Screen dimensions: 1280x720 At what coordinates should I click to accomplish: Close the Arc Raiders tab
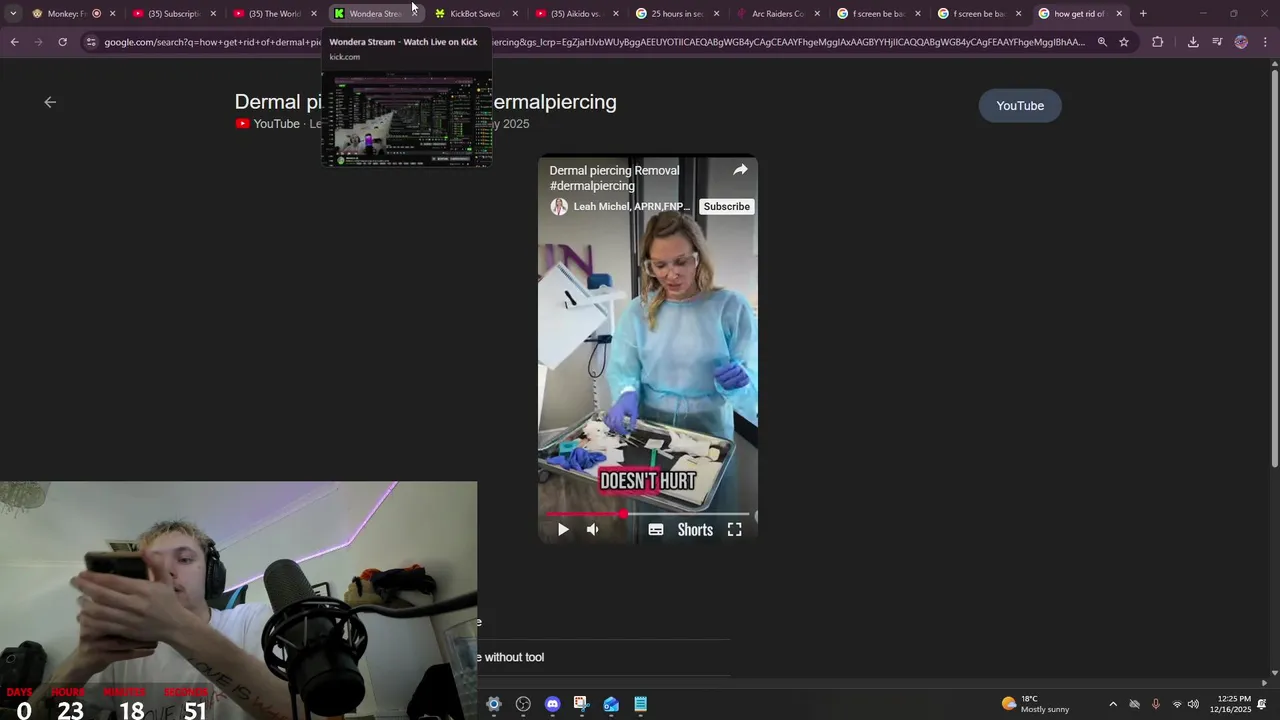point(817,14)
